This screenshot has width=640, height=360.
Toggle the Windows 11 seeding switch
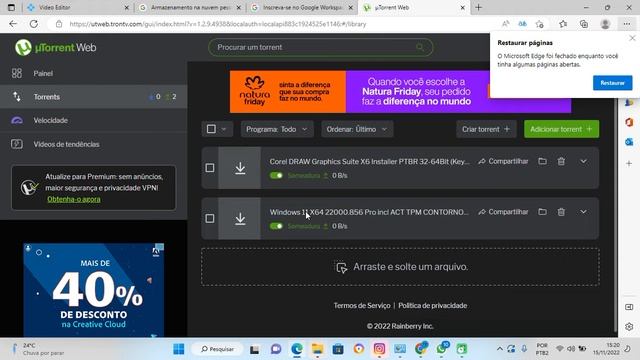(x=276, y=226)
